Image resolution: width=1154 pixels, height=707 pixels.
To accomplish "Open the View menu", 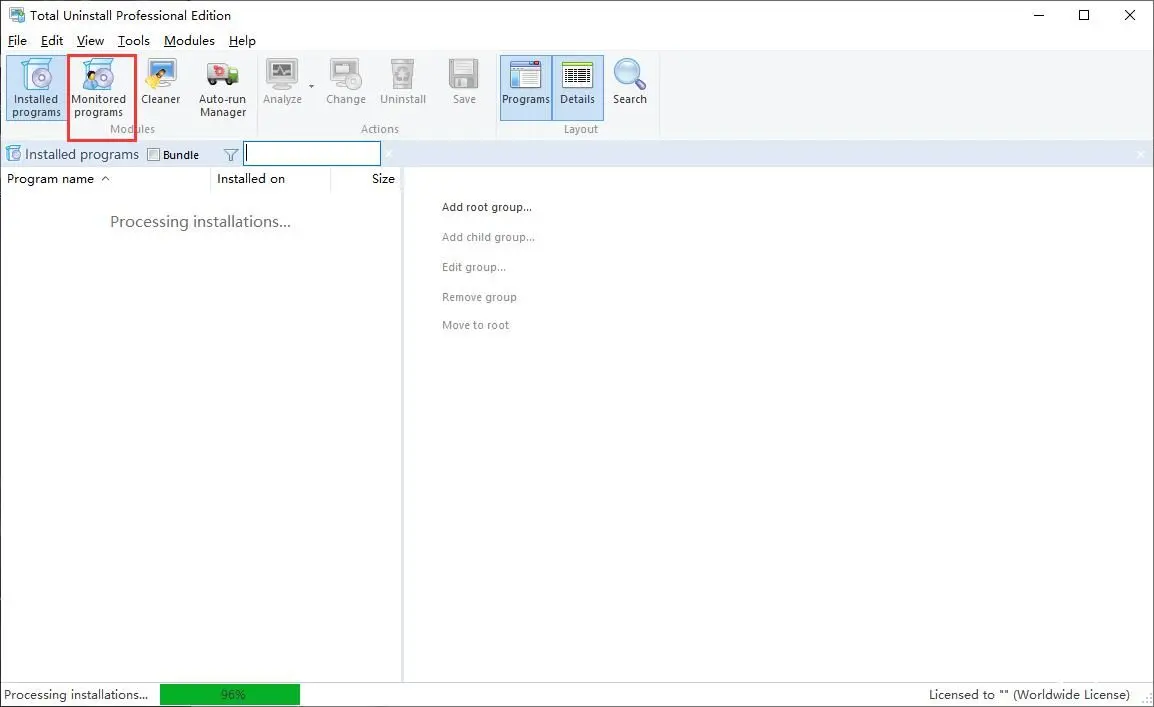I will coord(91,40).
